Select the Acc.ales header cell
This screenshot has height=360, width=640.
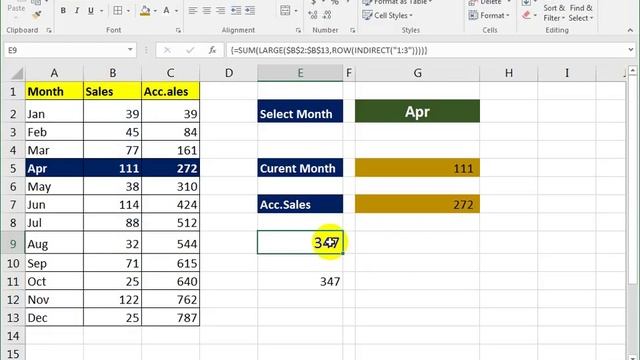pyautogui.click(x=171, y=91)
